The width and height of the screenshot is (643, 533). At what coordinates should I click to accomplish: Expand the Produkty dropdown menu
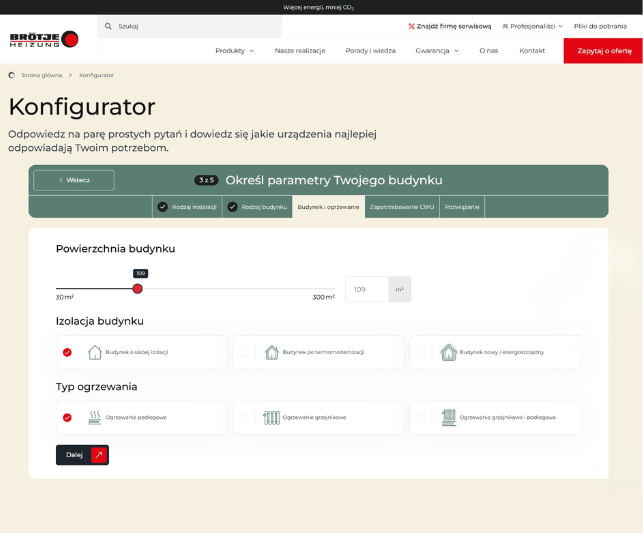(x=235, y=51)
